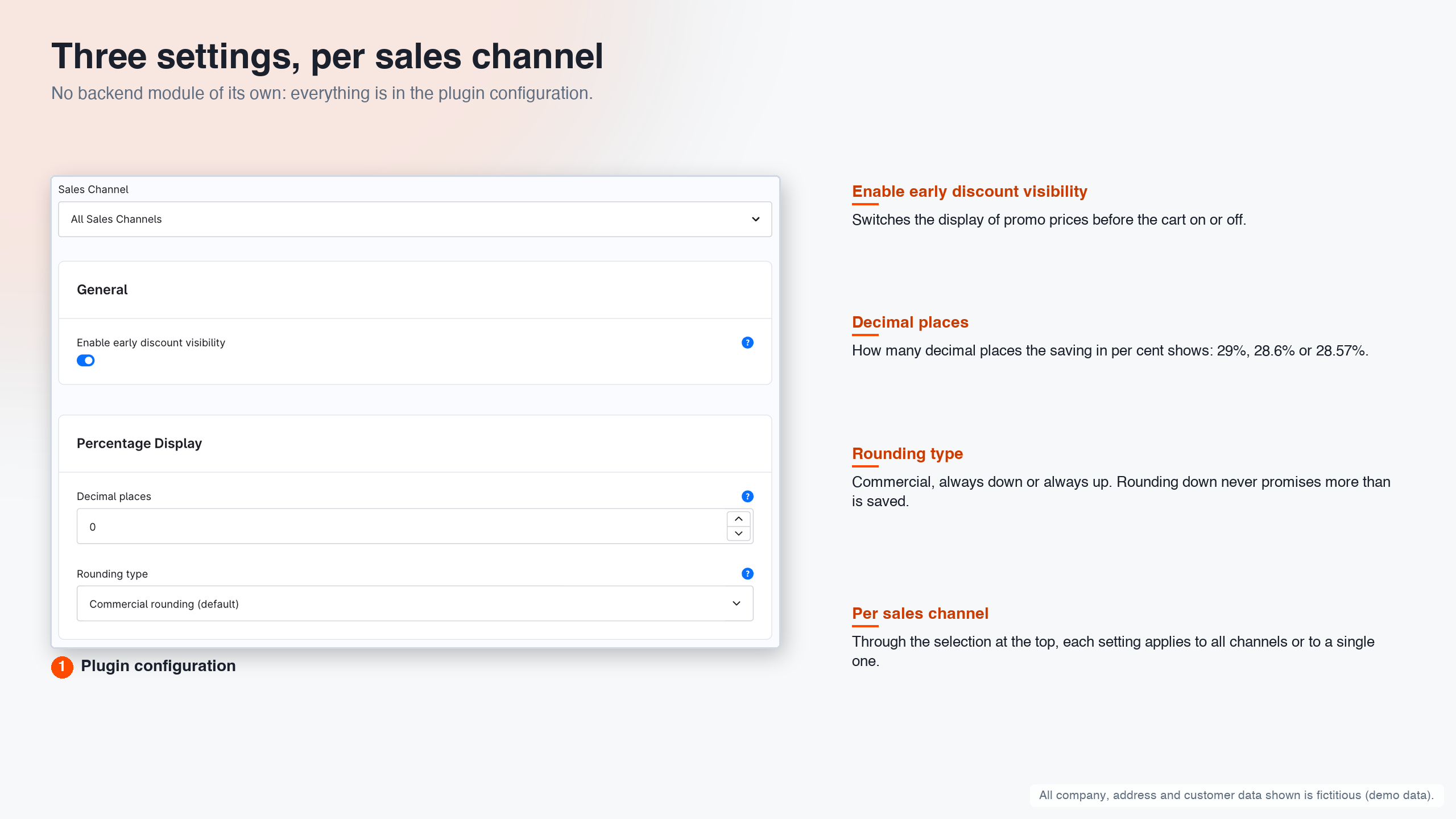This screenshot has height=819, width=1456.
Task: Show help tooltip for Rounding type
Action: tap(747, 574)
